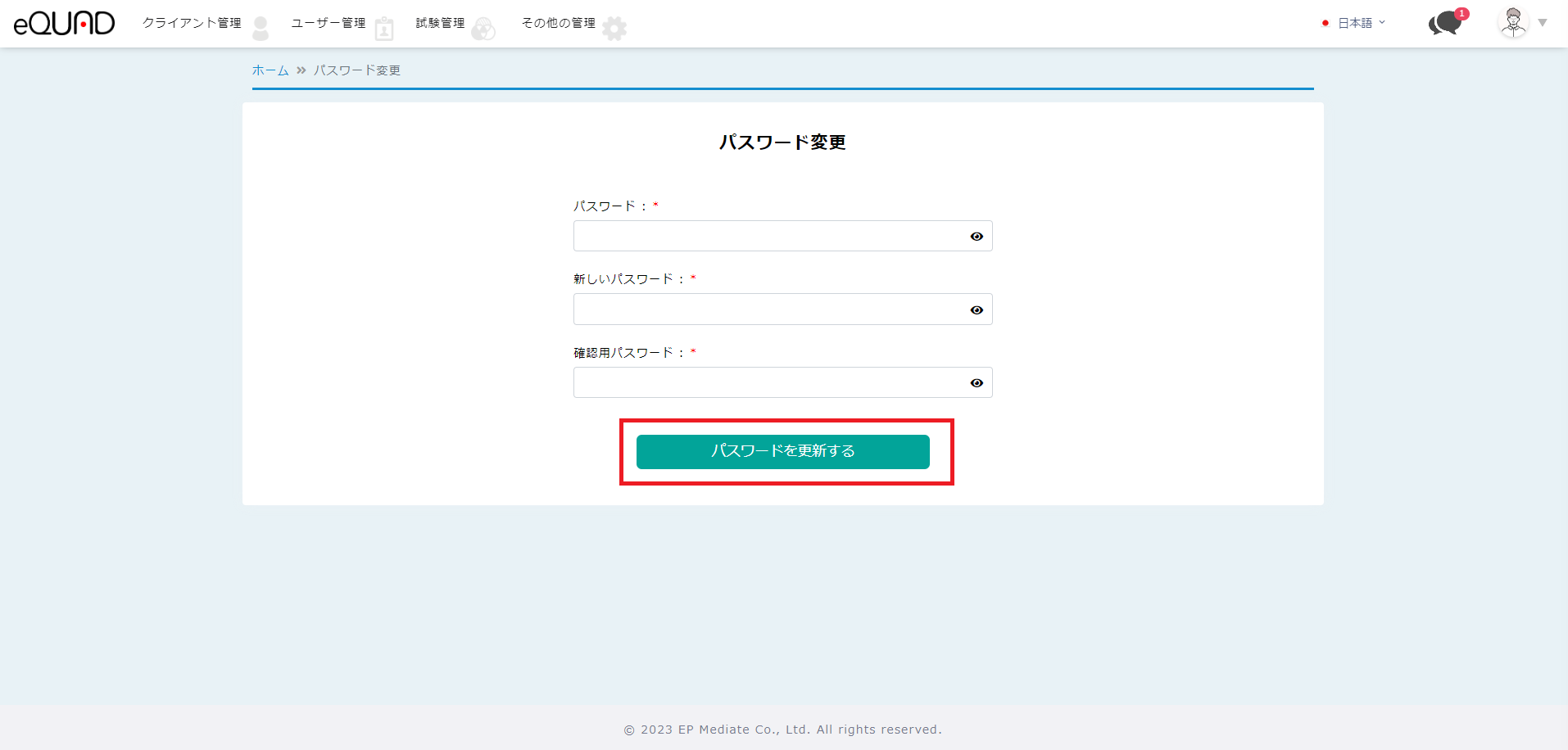Click the パスワードを更新する button

point(782,451)
